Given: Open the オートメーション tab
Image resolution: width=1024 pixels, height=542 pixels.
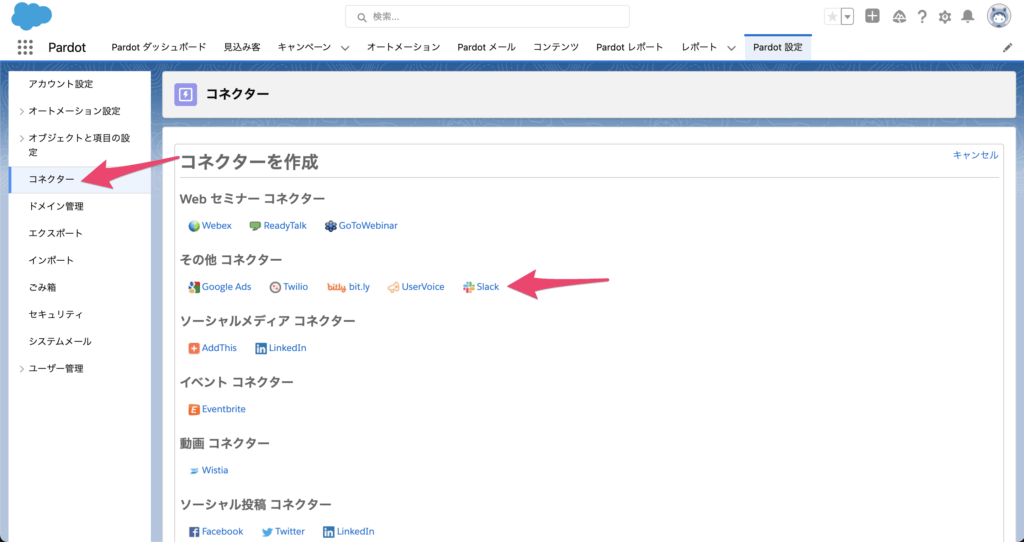Looking at the screenshot, I should [404, 47].
